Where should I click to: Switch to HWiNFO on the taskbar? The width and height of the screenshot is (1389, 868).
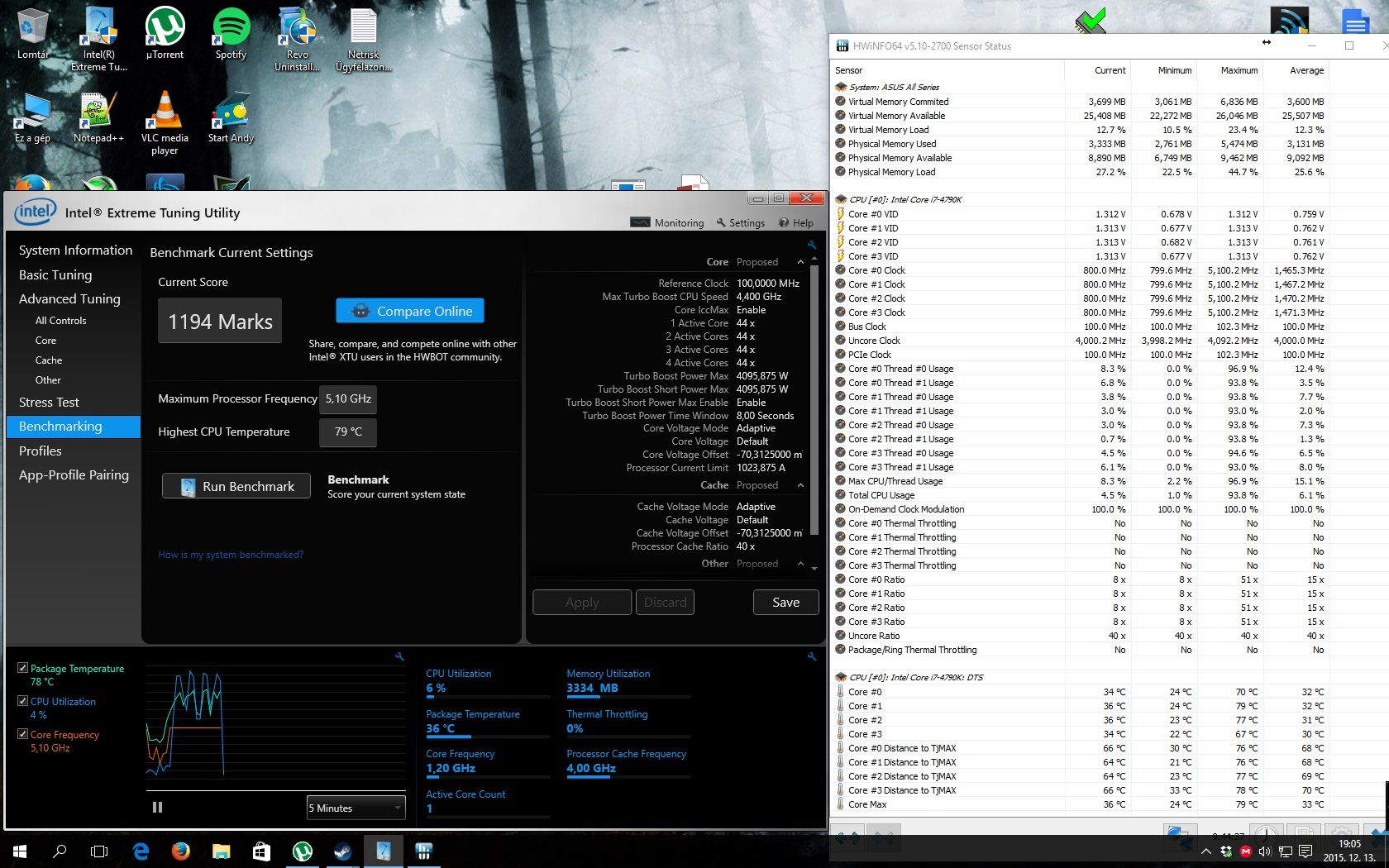pyautogui.click(x=423, y=851)
